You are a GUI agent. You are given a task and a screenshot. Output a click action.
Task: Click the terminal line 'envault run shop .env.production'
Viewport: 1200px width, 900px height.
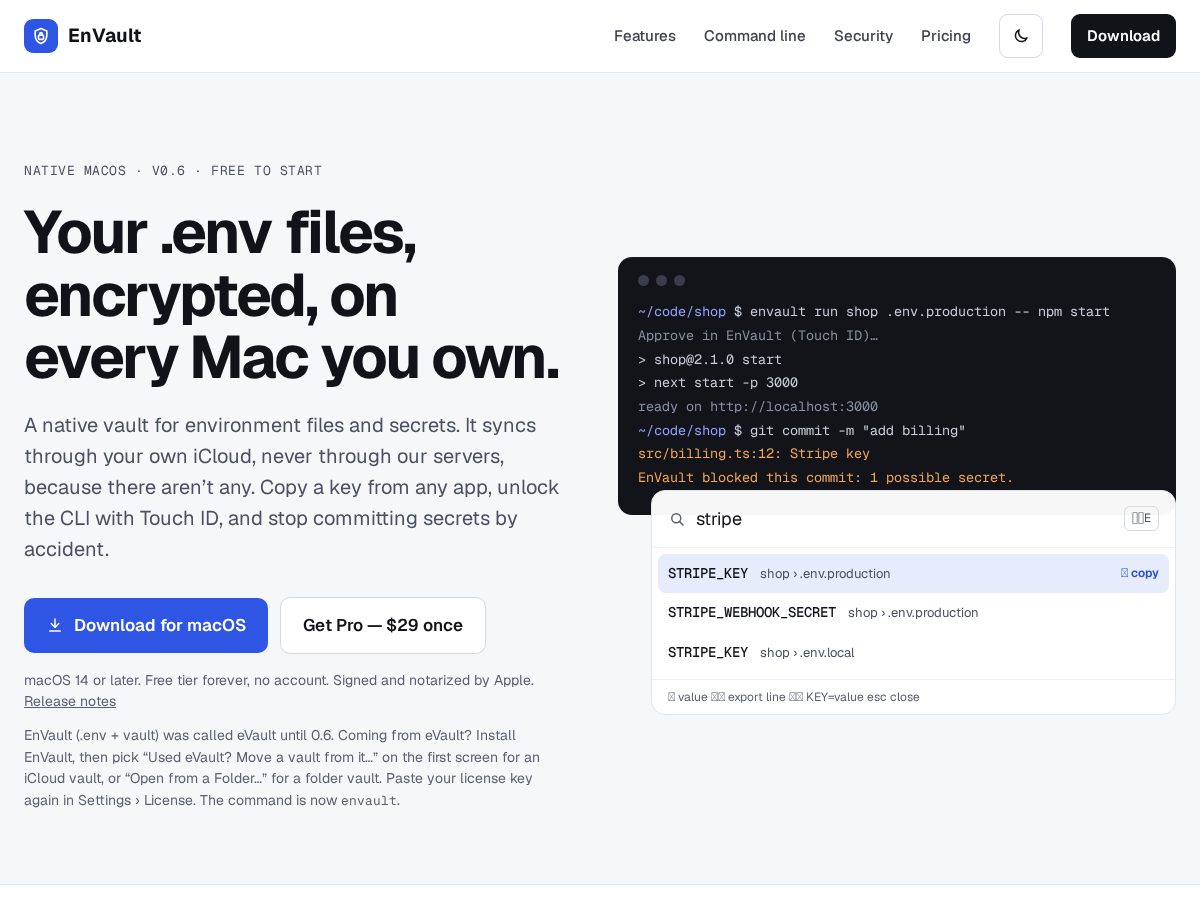pyautogui.click(x=874, y=312)
